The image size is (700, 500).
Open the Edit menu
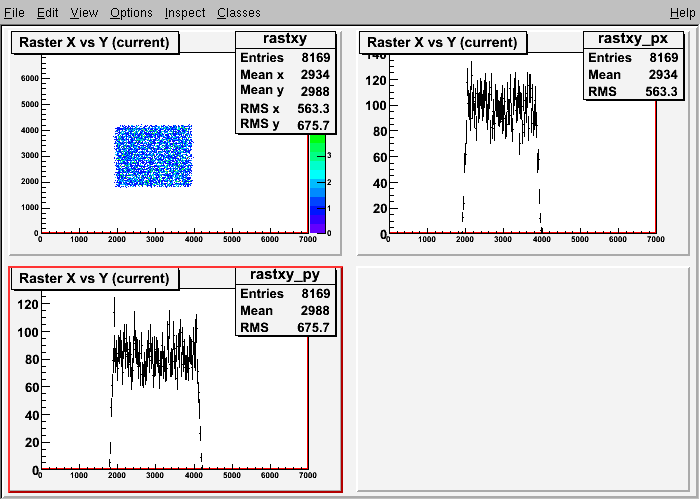(47, 12)
